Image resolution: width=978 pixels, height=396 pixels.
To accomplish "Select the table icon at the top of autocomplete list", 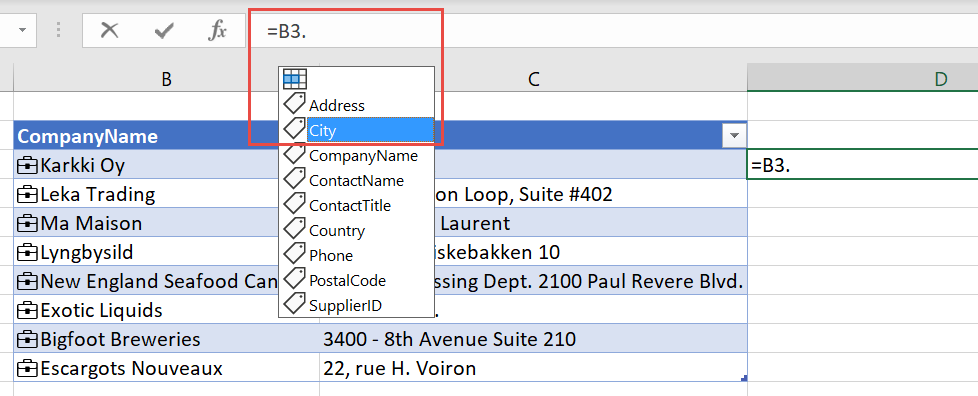I will (x=295, y=79).
